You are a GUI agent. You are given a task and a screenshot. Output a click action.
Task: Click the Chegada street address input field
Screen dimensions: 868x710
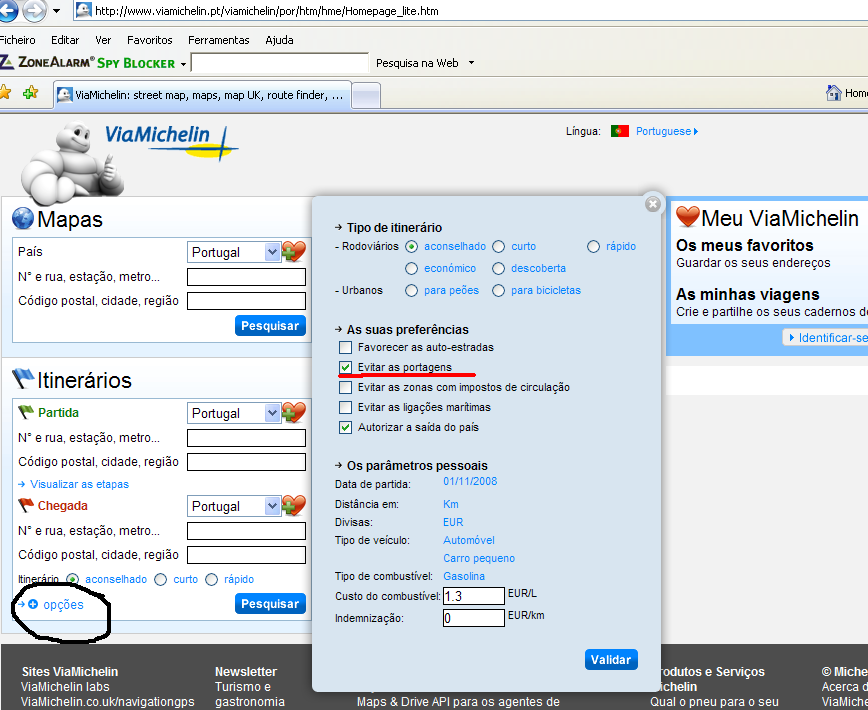click(246, 531)
